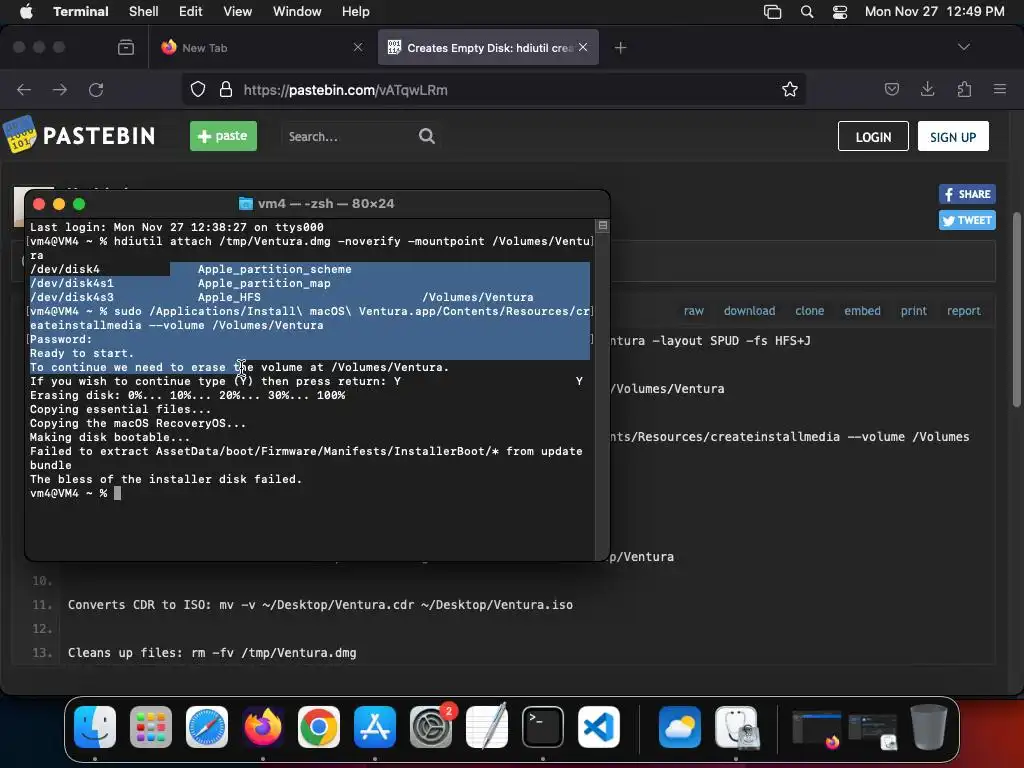This screenshot has width=1024, height=768.
Task: Click the report paste link
Action: pyautogui.click(x=963, y=311)
